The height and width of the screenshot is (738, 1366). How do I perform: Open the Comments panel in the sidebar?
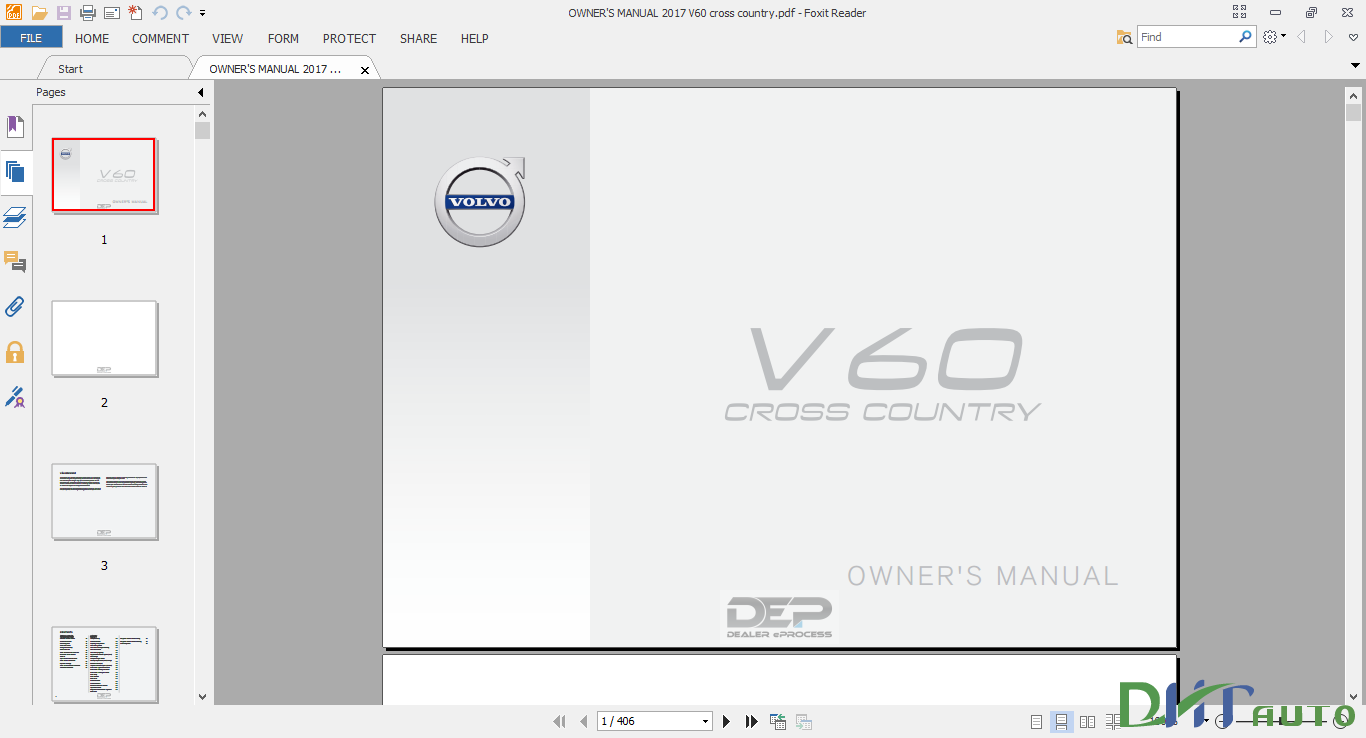[x=15, y=262]
